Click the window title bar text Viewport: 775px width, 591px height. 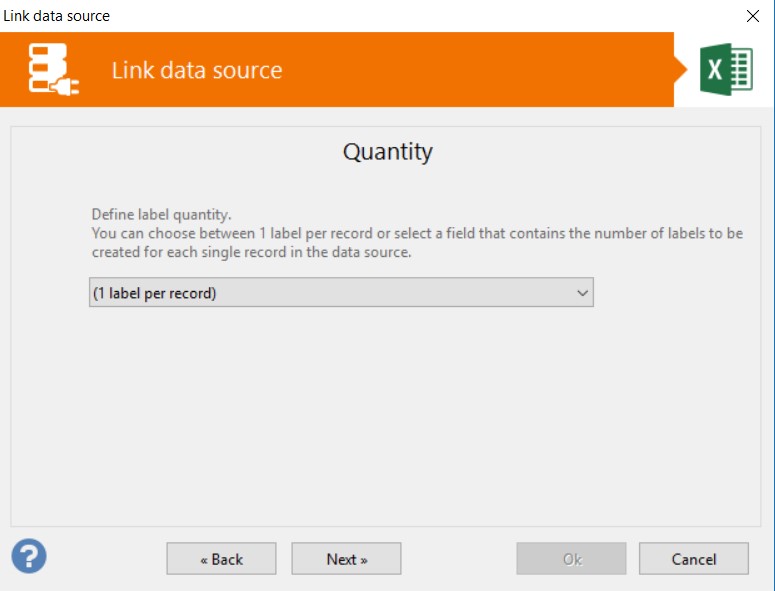(56, 16)
